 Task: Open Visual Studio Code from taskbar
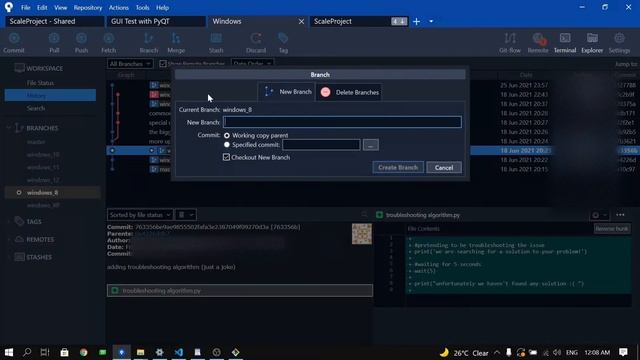178,352
